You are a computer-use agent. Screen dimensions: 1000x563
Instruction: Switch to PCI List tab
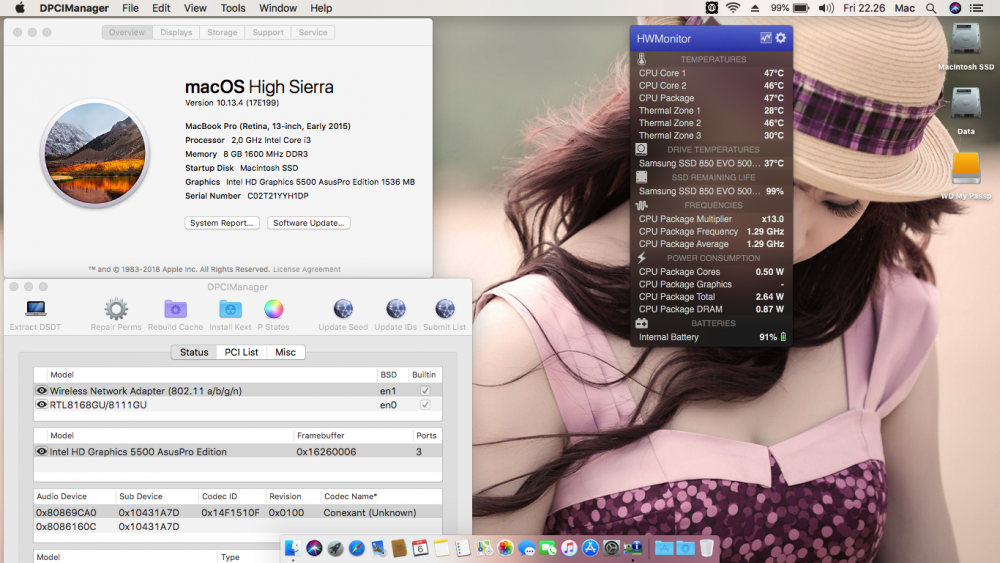(x=241, y=352)
